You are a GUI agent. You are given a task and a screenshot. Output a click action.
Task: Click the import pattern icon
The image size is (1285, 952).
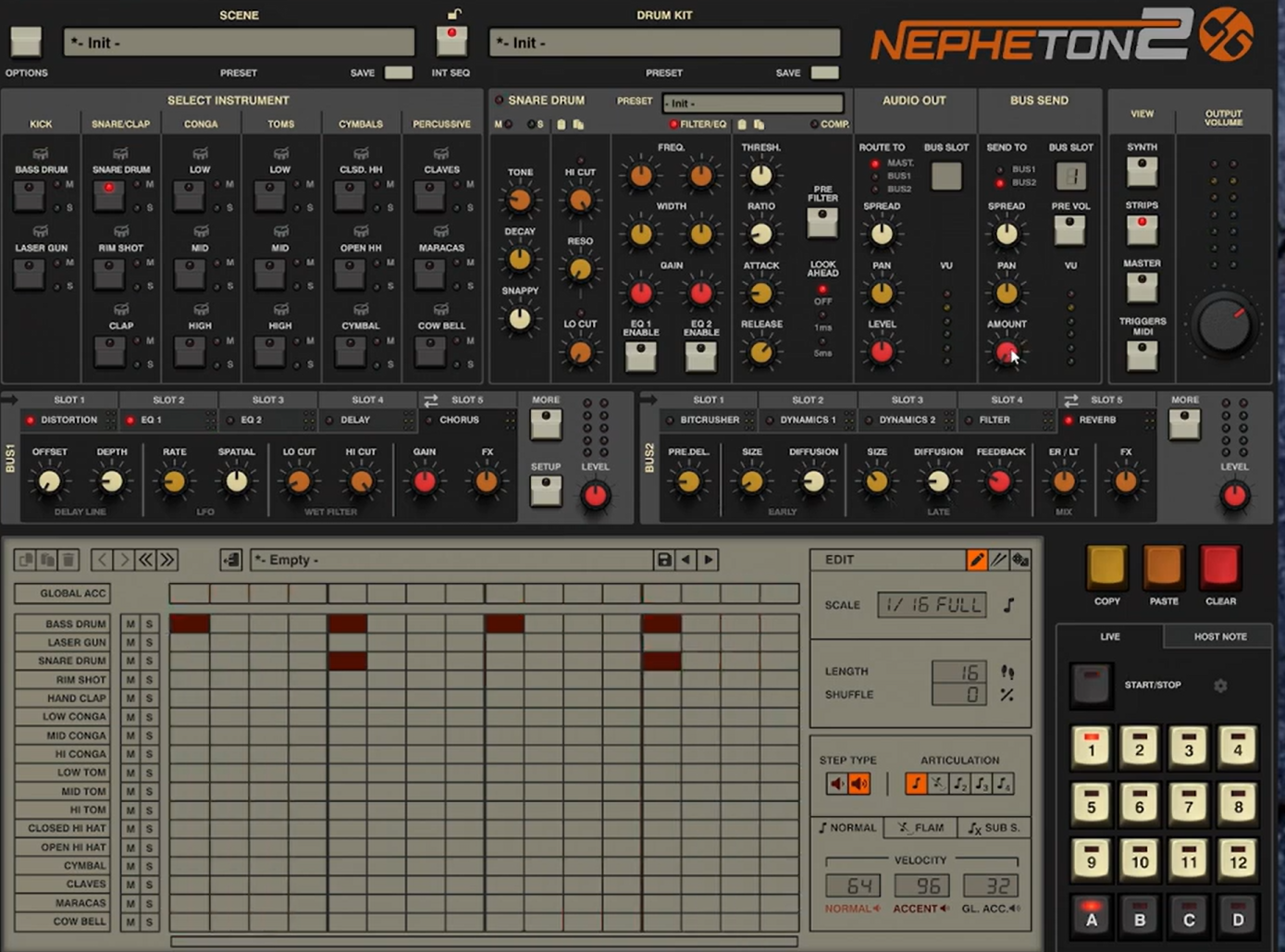pyautogui.click(x=231, y=560)
